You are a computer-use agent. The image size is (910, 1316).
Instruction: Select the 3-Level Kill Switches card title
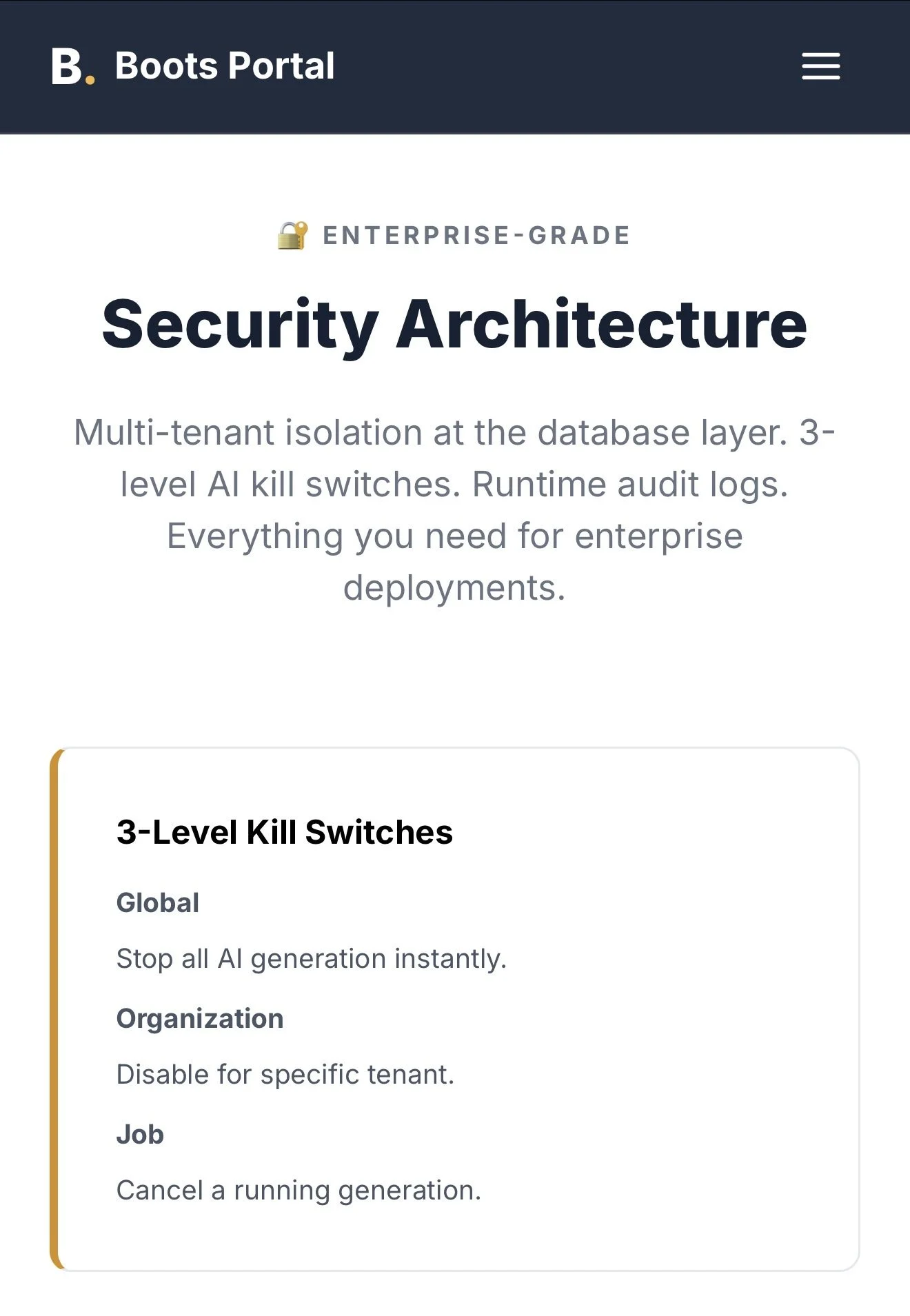tap(284, 832)
